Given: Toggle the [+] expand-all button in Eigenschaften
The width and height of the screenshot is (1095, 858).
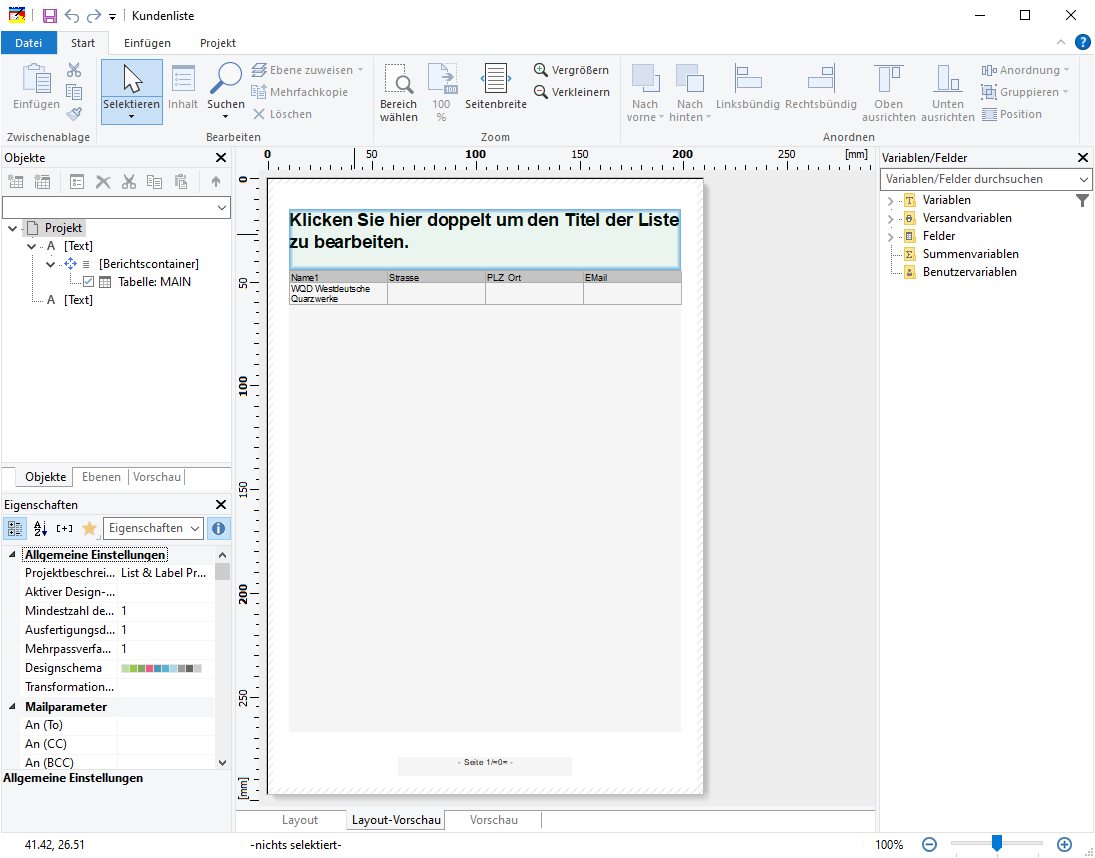Looking at the screenshot, I should click(64, 528).
